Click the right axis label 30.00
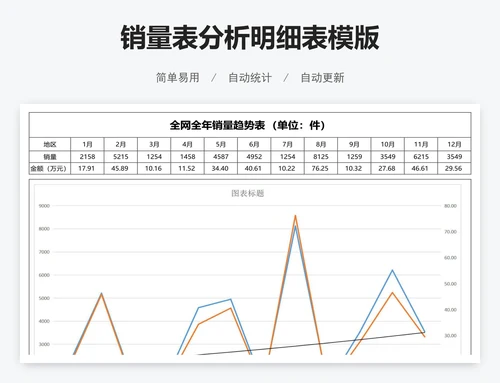The width and height of the screenshot is (500, 383). [450, 336]
